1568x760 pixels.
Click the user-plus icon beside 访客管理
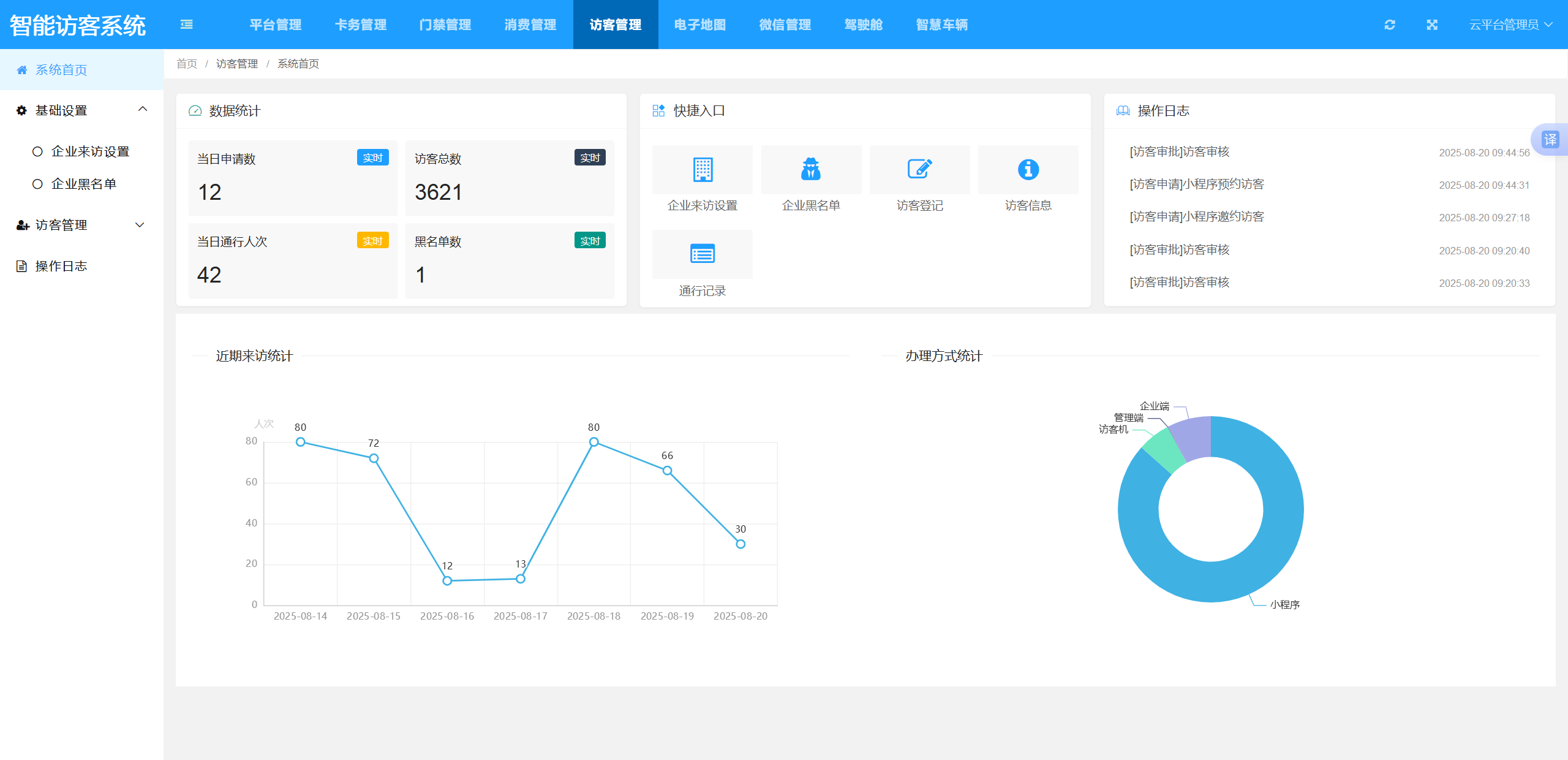pyautogui.click(x=23, y=225)
